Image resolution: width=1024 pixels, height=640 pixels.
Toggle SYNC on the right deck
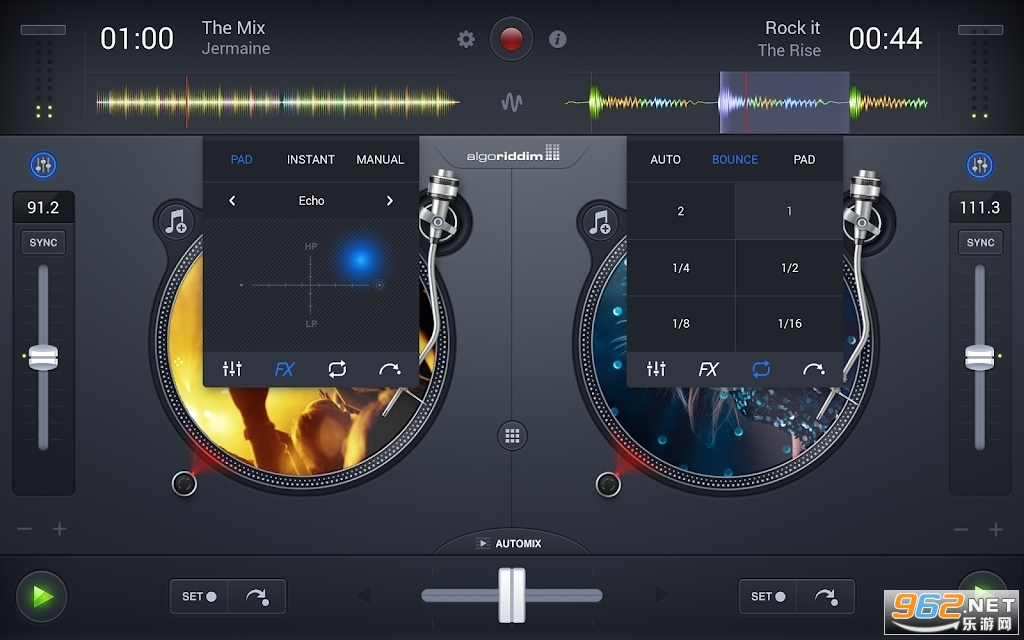point(980,242)
